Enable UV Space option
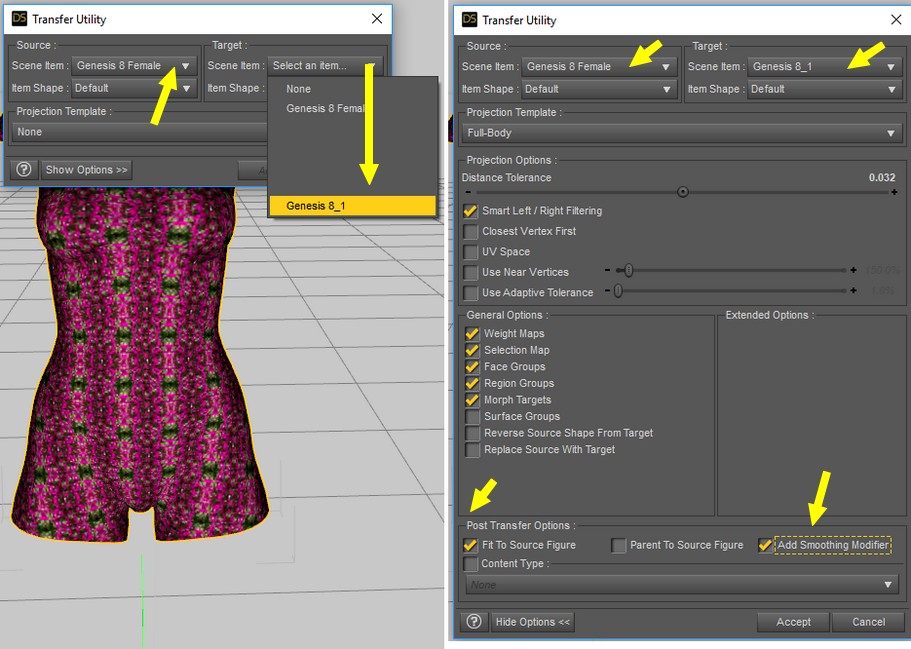Screen dimensions: 911x649 [x=470, y=252]
